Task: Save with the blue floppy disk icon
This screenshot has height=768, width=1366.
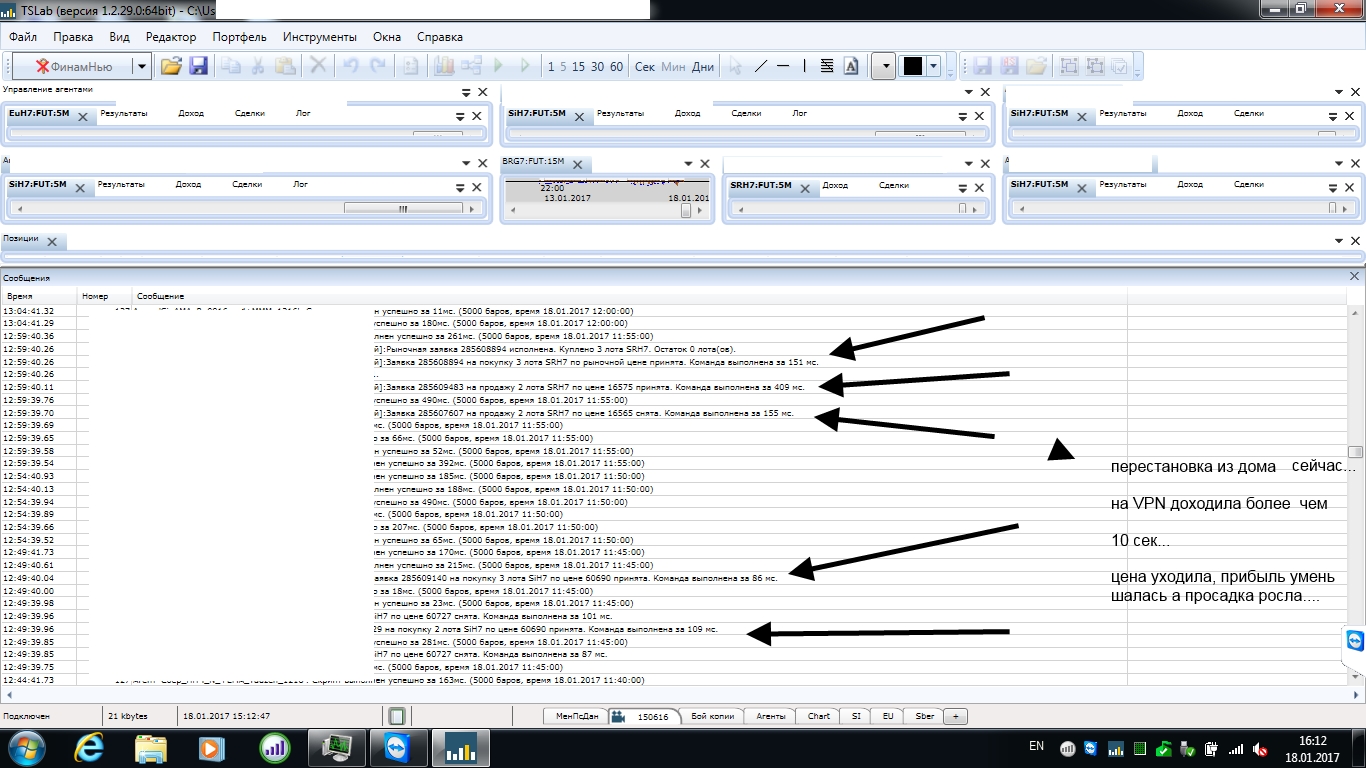Action: point(198,66)
